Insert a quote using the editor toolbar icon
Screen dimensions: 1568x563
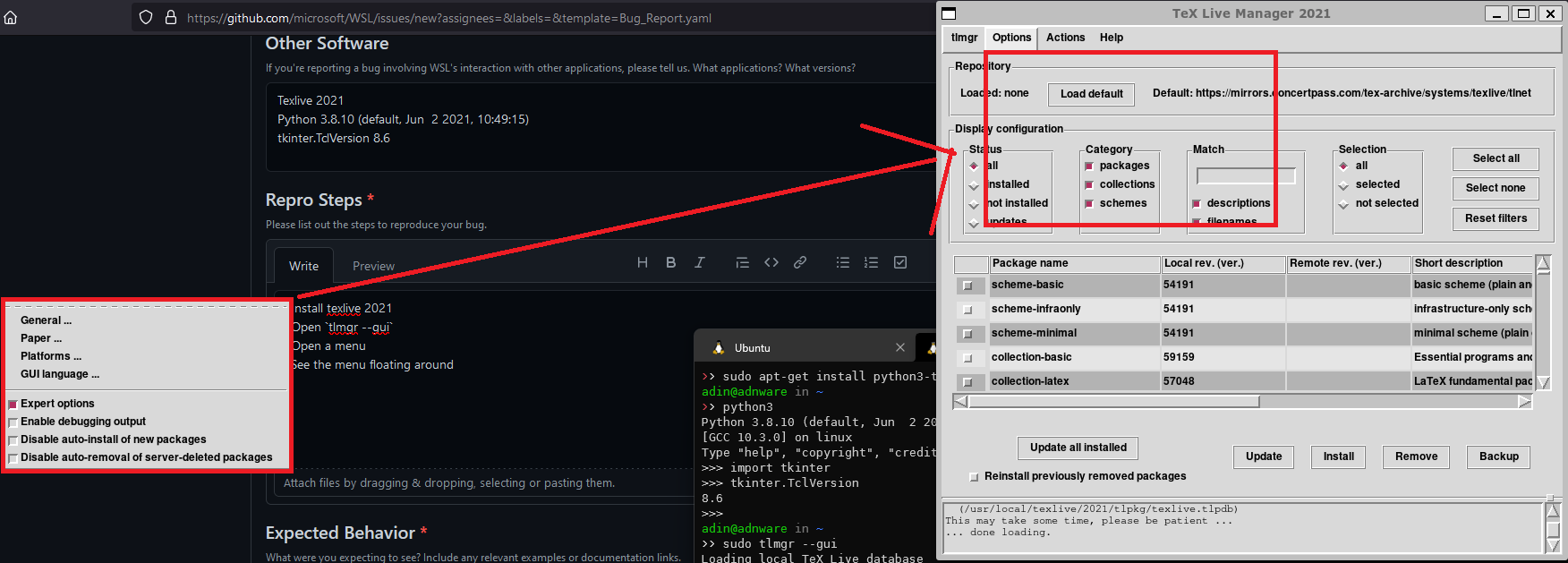[742, 262]
